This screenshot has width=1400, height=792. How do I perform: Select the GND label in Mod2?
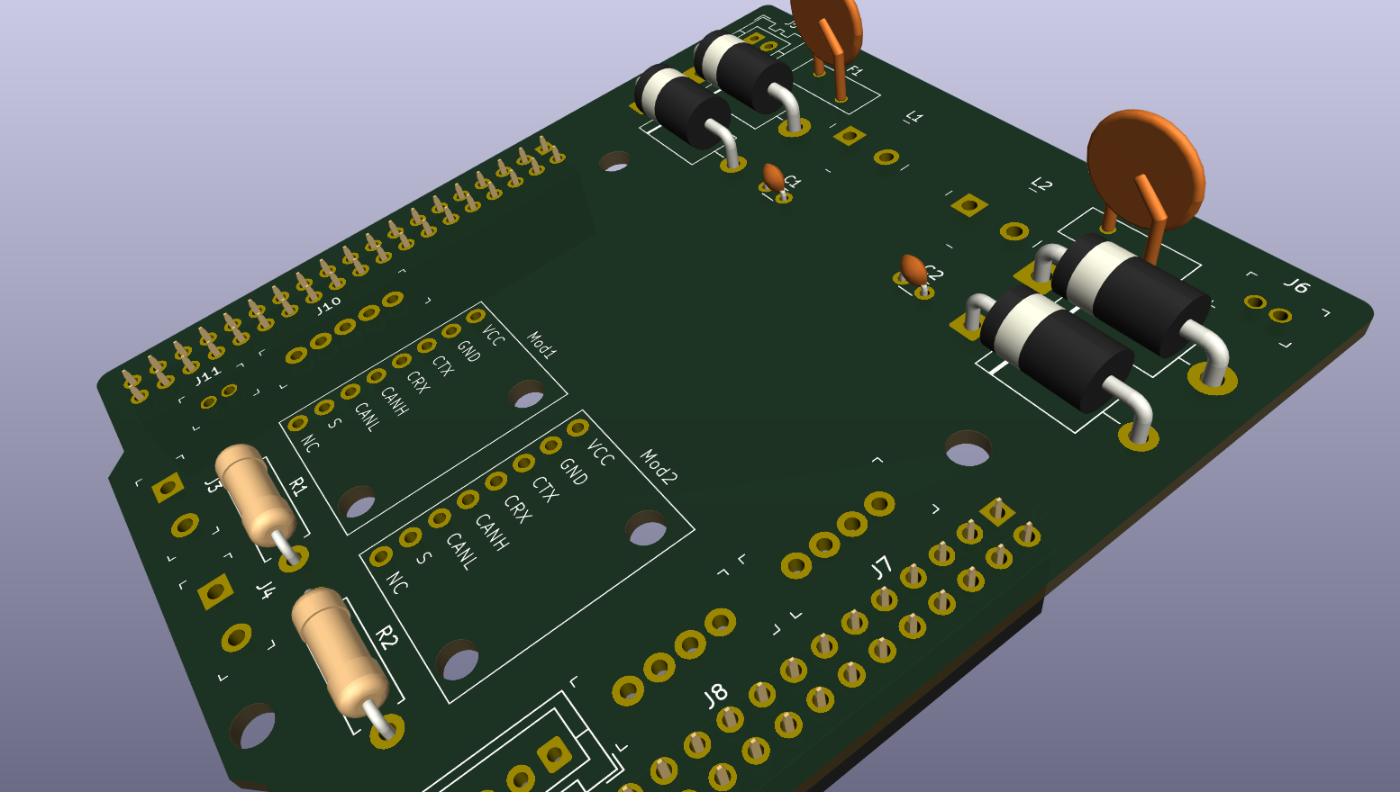coord(573,471)
